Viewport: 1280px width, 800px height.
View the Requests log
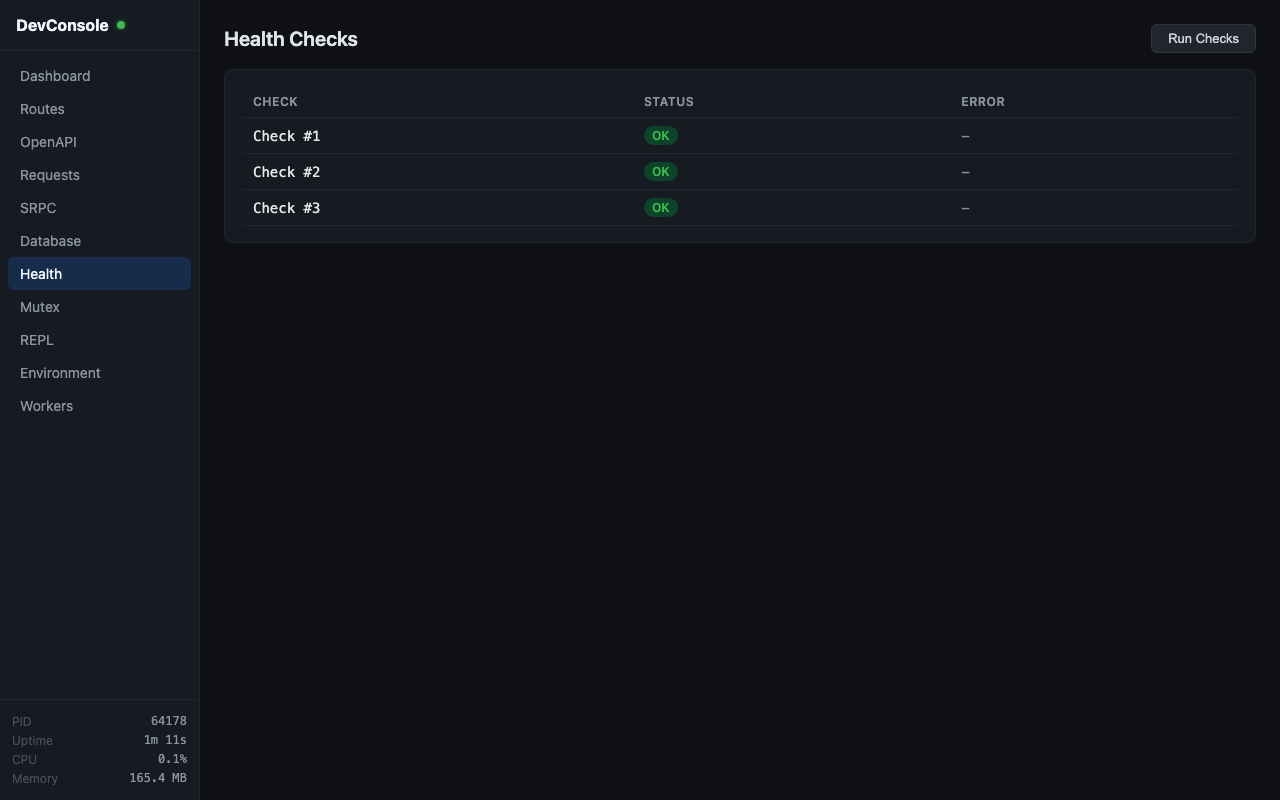(x=49, y=175)
